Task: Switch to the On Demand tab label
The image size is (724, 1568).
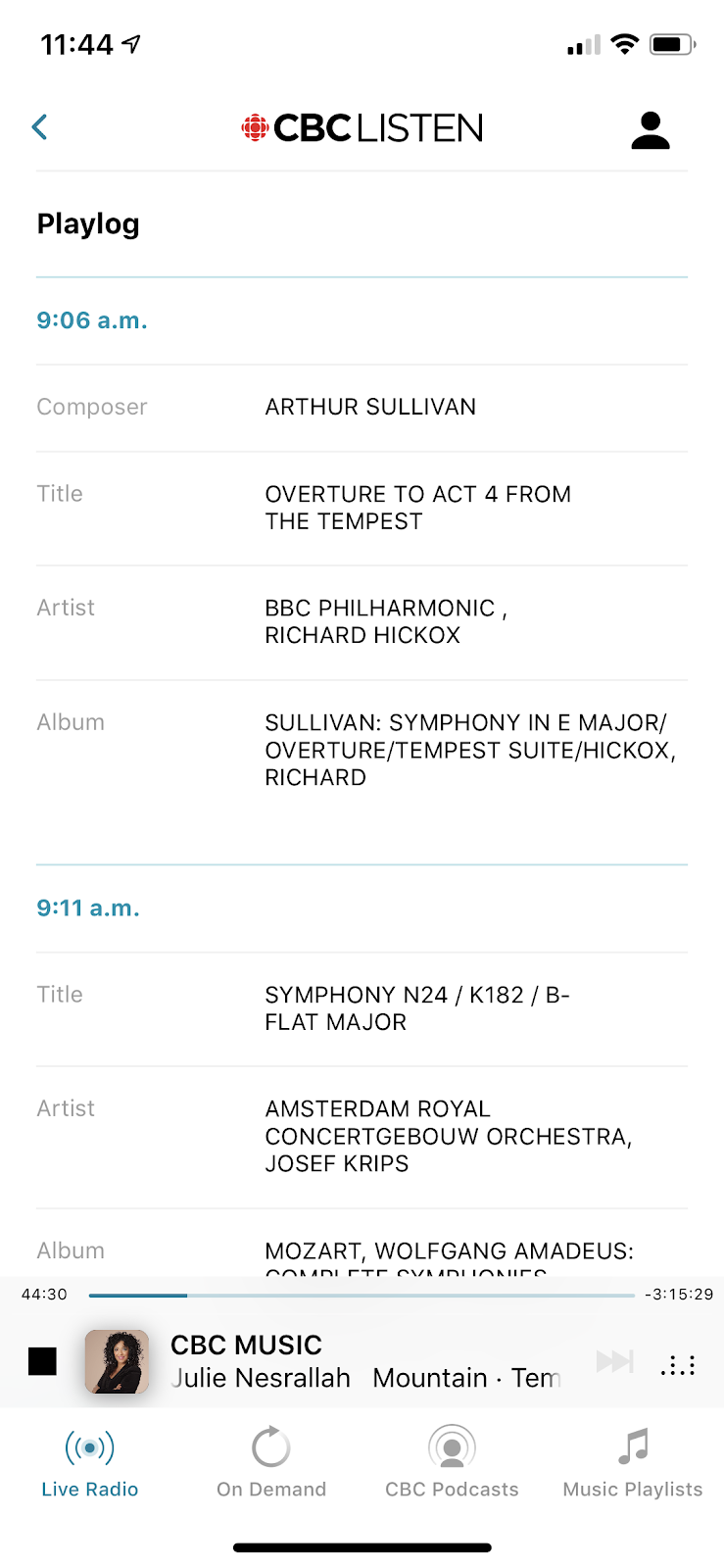Action: pyautogui.click(x=271, y=1490)
